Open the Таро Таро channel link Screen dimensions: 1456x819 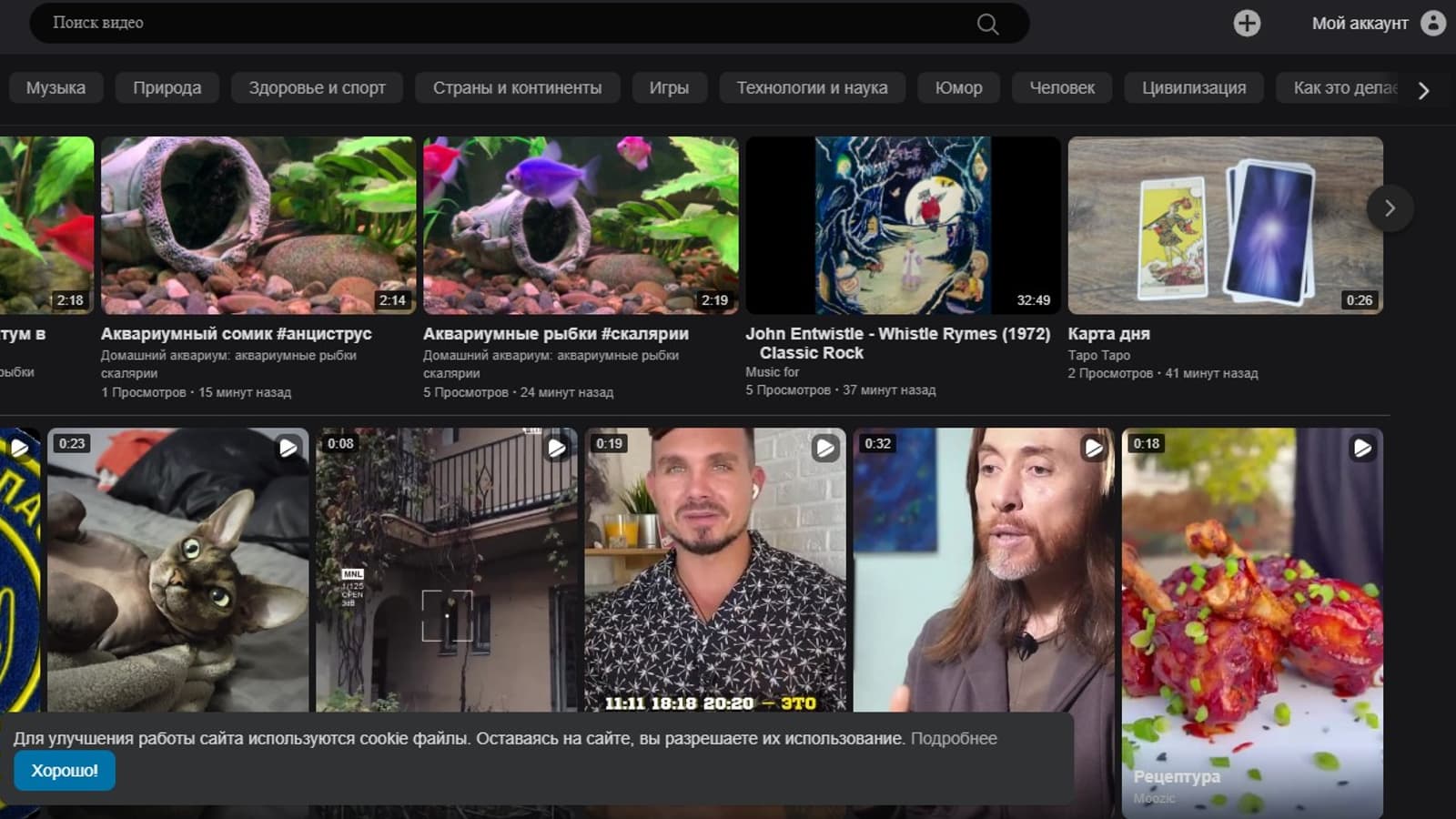pos(1099,355)
